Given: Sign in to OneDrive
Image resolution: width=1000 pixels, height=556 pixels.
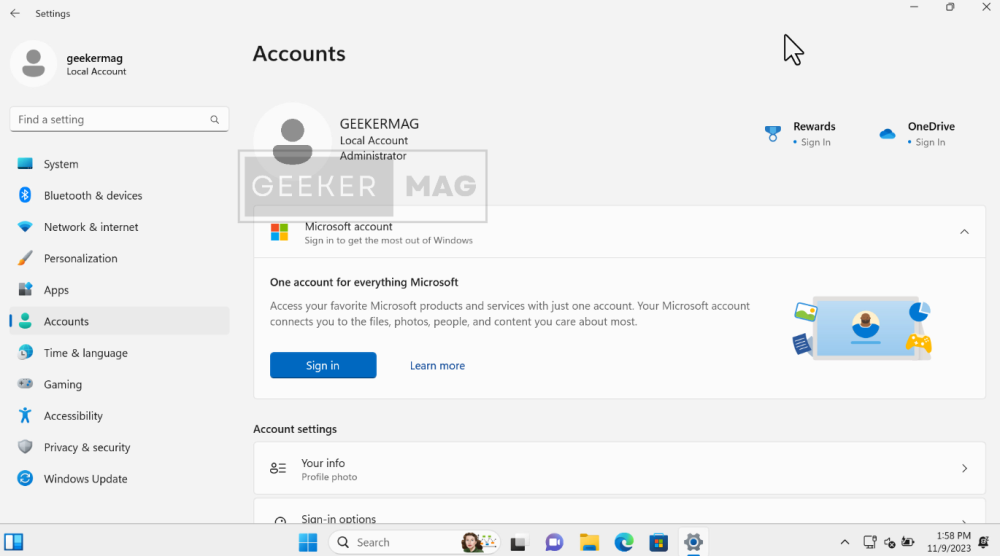Looking at the screenshot, I should [x=930, y=142].
